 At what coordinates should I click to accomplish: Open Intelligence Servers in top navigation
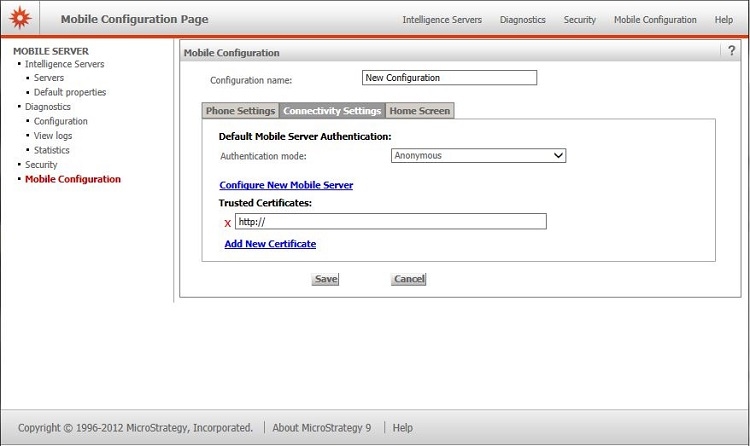tap(442, 20)
